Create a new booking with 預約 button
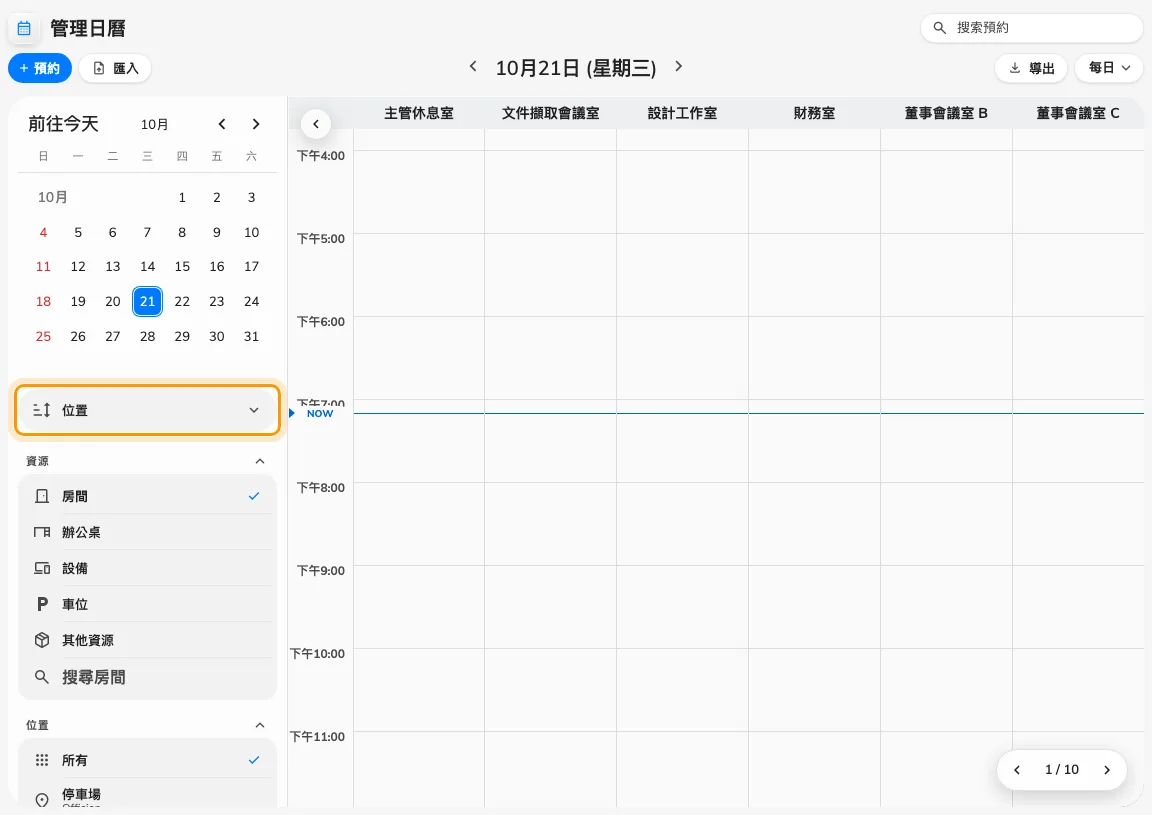 pyautogui.click(x=40, y=68)
